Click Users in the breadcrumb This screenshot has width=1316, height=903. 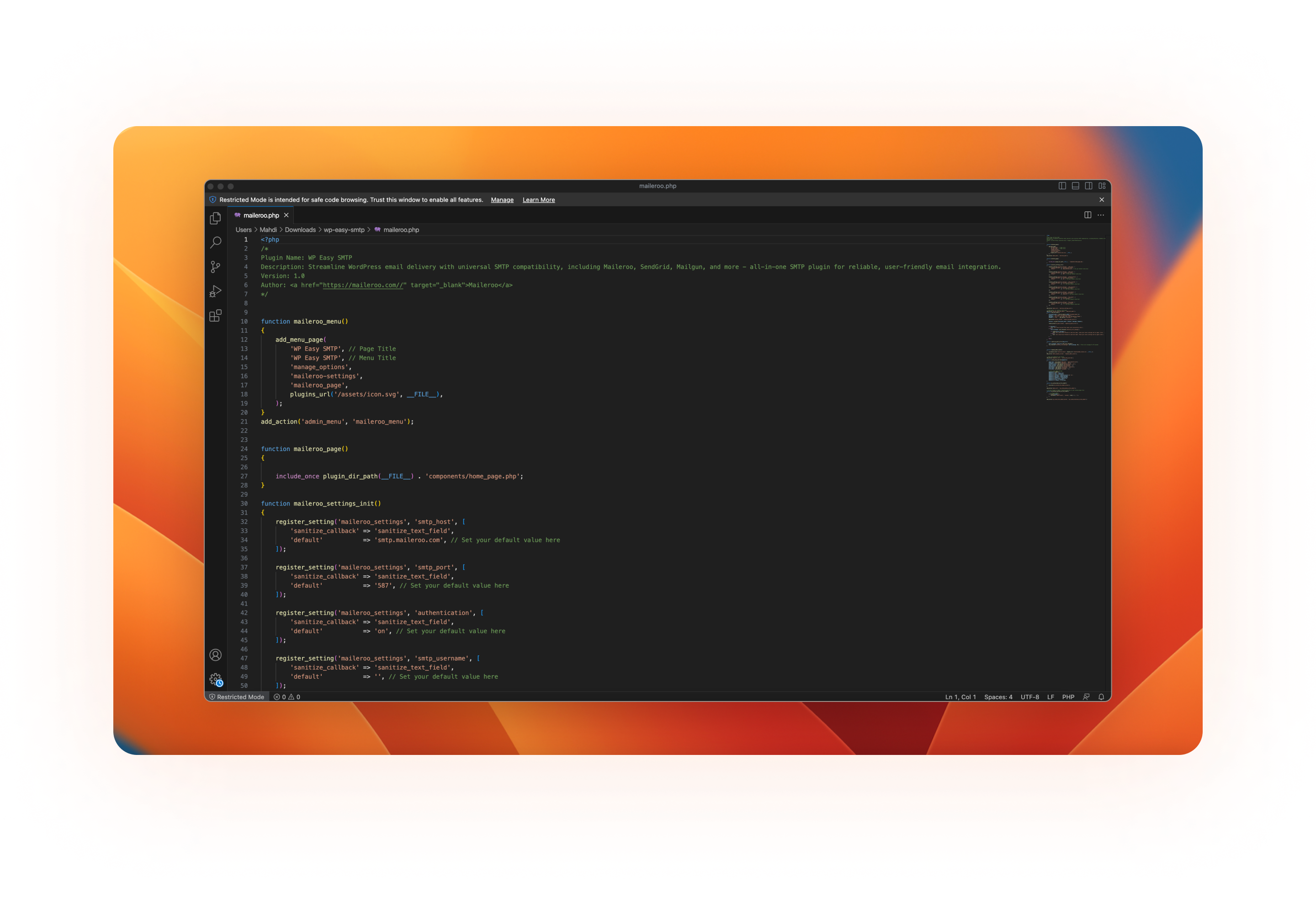(x=244, y=230)
